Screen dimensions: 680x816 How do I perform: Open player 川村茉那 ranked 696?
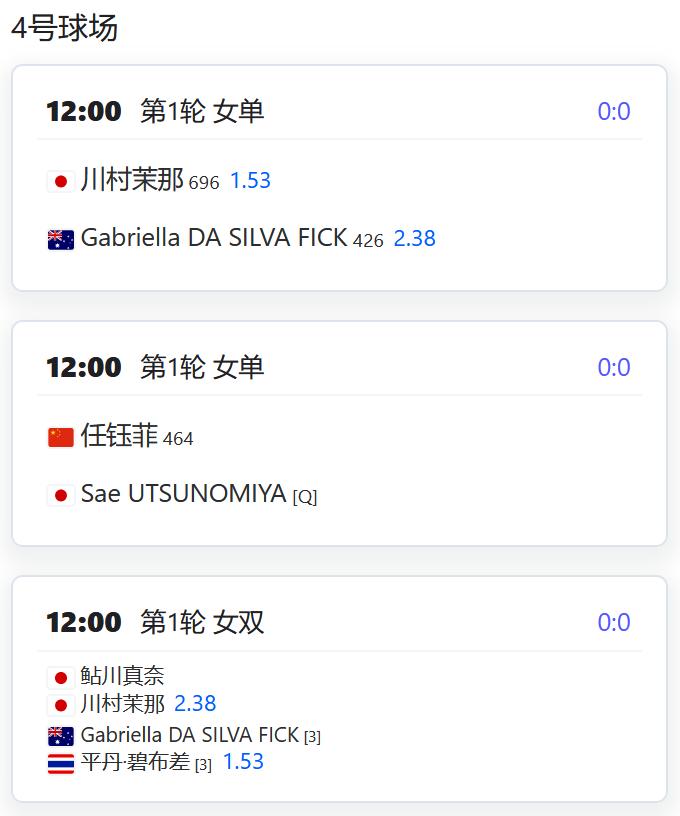coord(132,180)
